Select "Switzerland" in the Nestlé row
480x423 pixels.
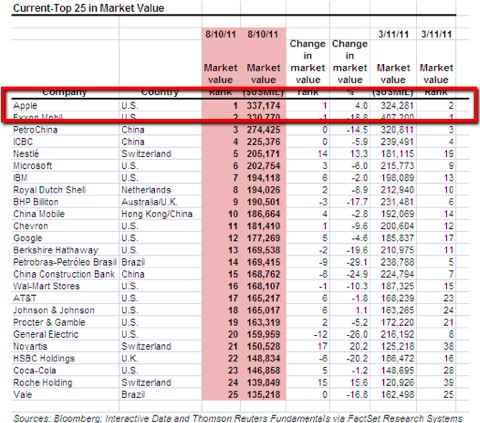(146, 154)
